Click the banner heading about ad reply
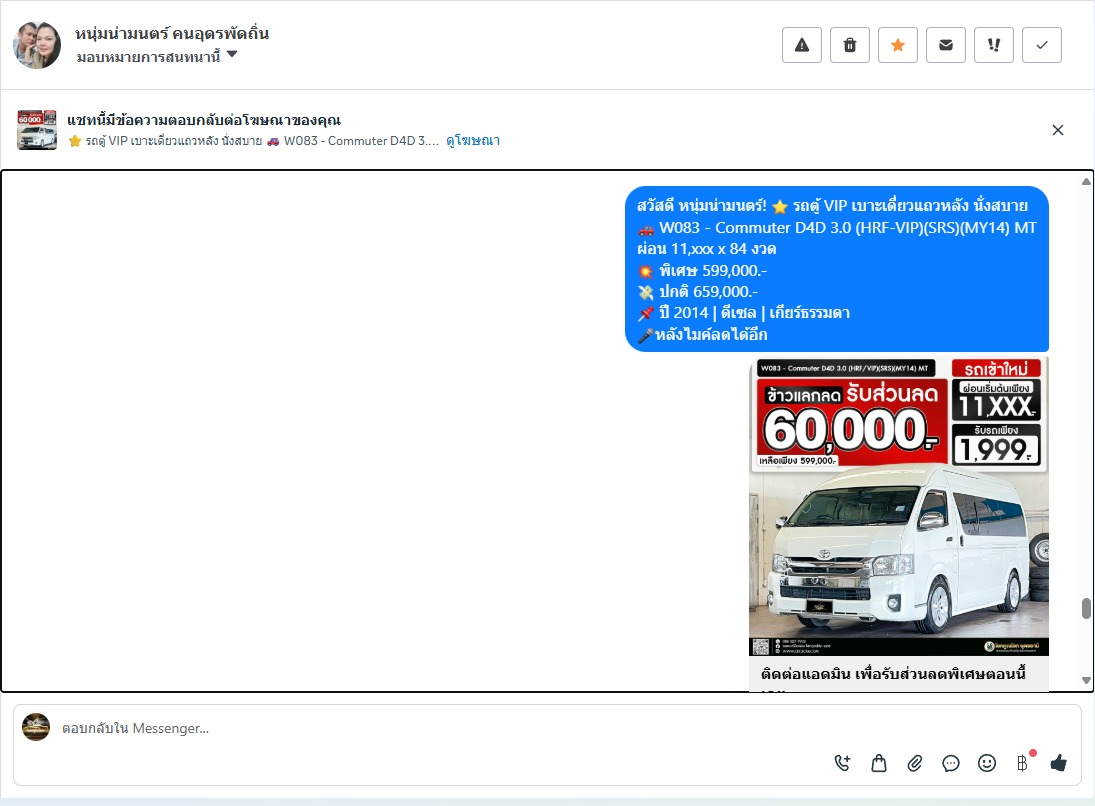Screen dimensions: 1095x806 [204, 120]
